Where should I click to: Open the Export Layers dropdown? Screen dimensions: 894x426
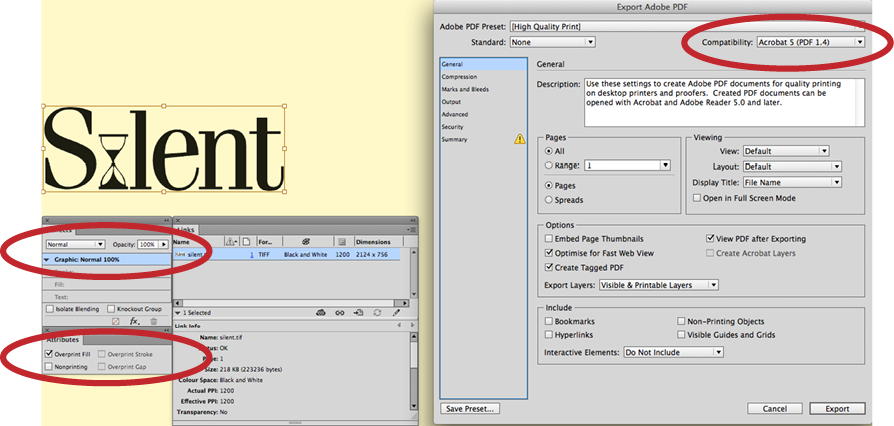tap(659, 285)
